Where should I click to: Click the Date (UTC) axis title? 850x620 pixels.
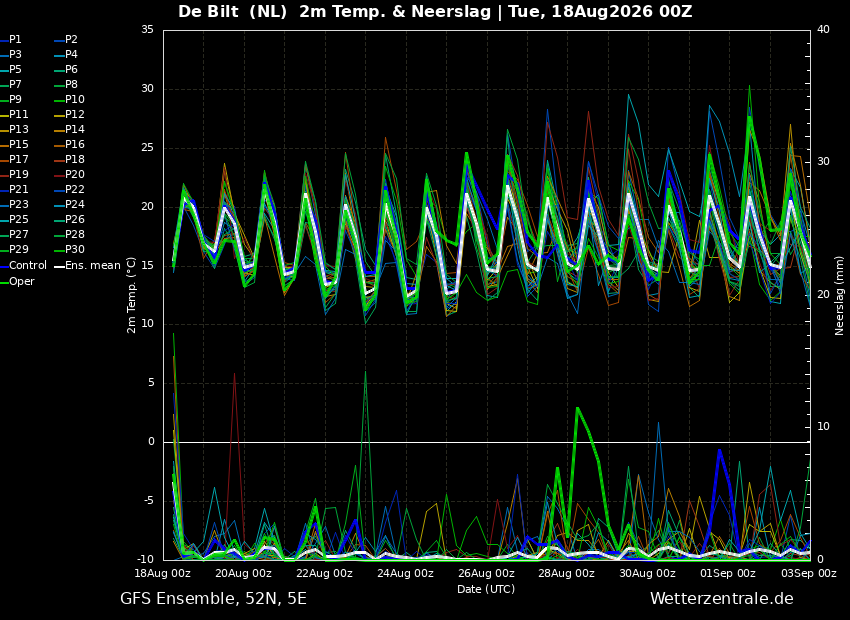tap(486, 589)
